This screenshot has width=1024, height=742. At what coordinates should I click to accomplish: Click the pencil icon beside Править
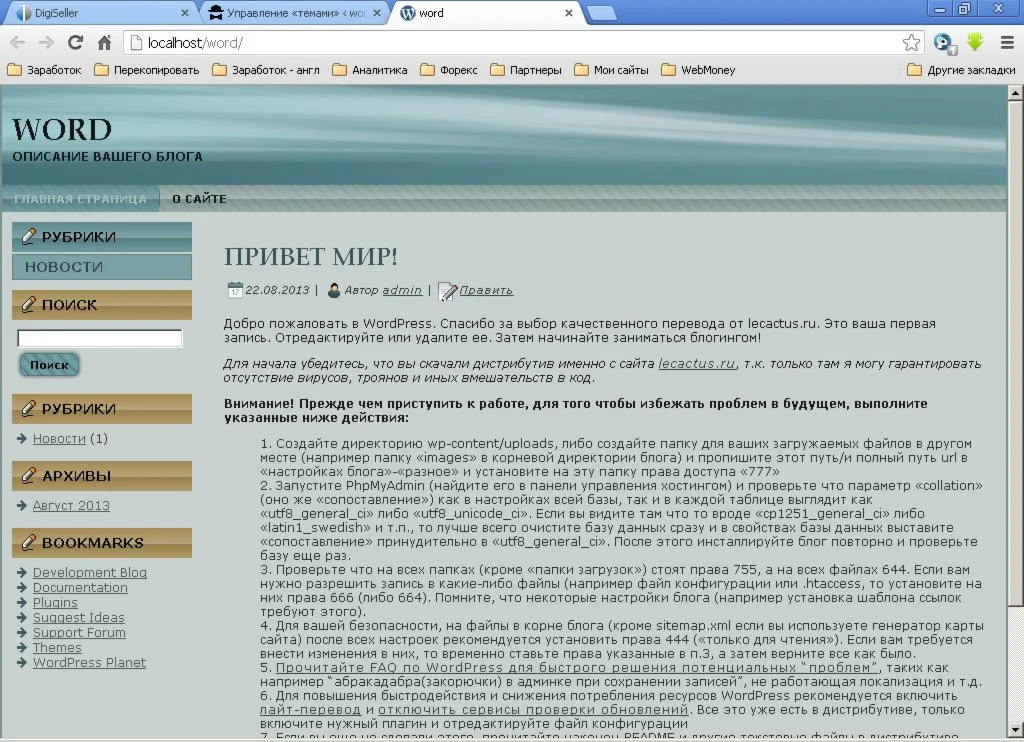click(x=448, y=290)
